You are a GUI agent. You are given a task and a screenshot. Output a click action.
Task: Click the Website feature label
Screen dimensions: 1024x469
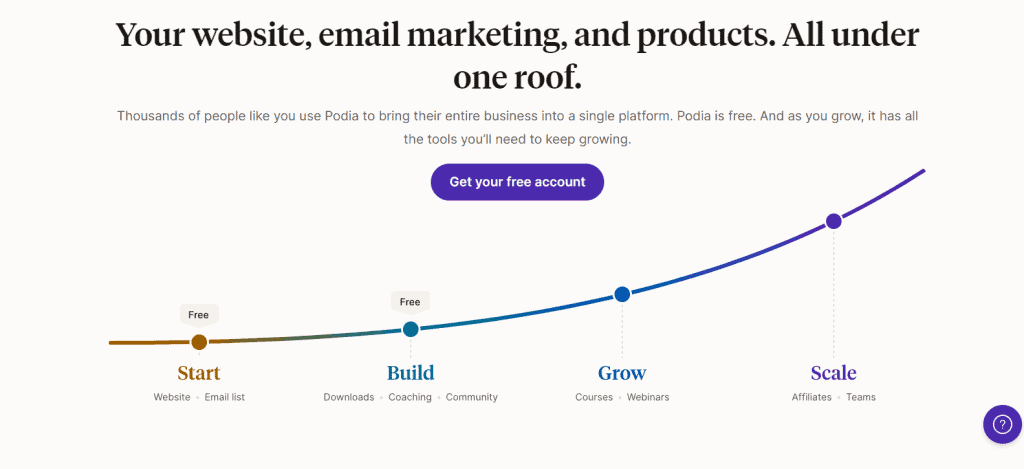(172, 397)
